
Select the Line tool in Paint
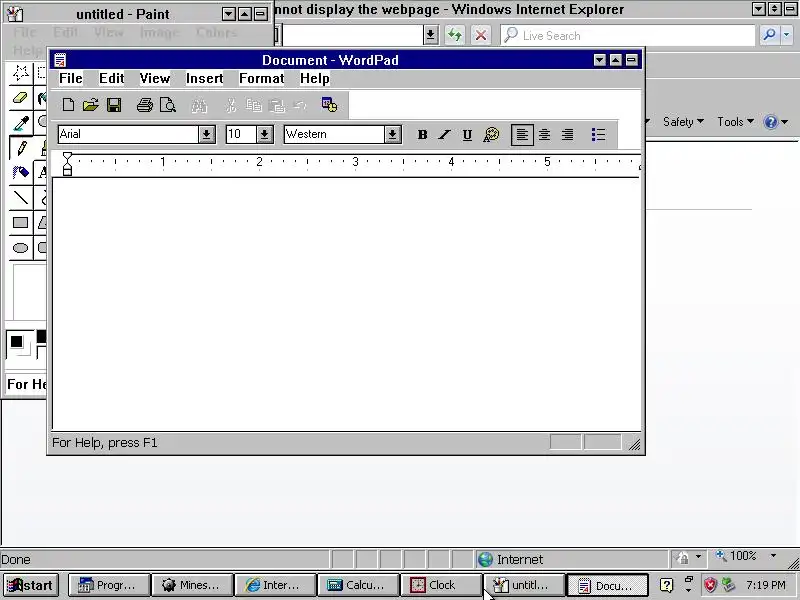[20, 197]
